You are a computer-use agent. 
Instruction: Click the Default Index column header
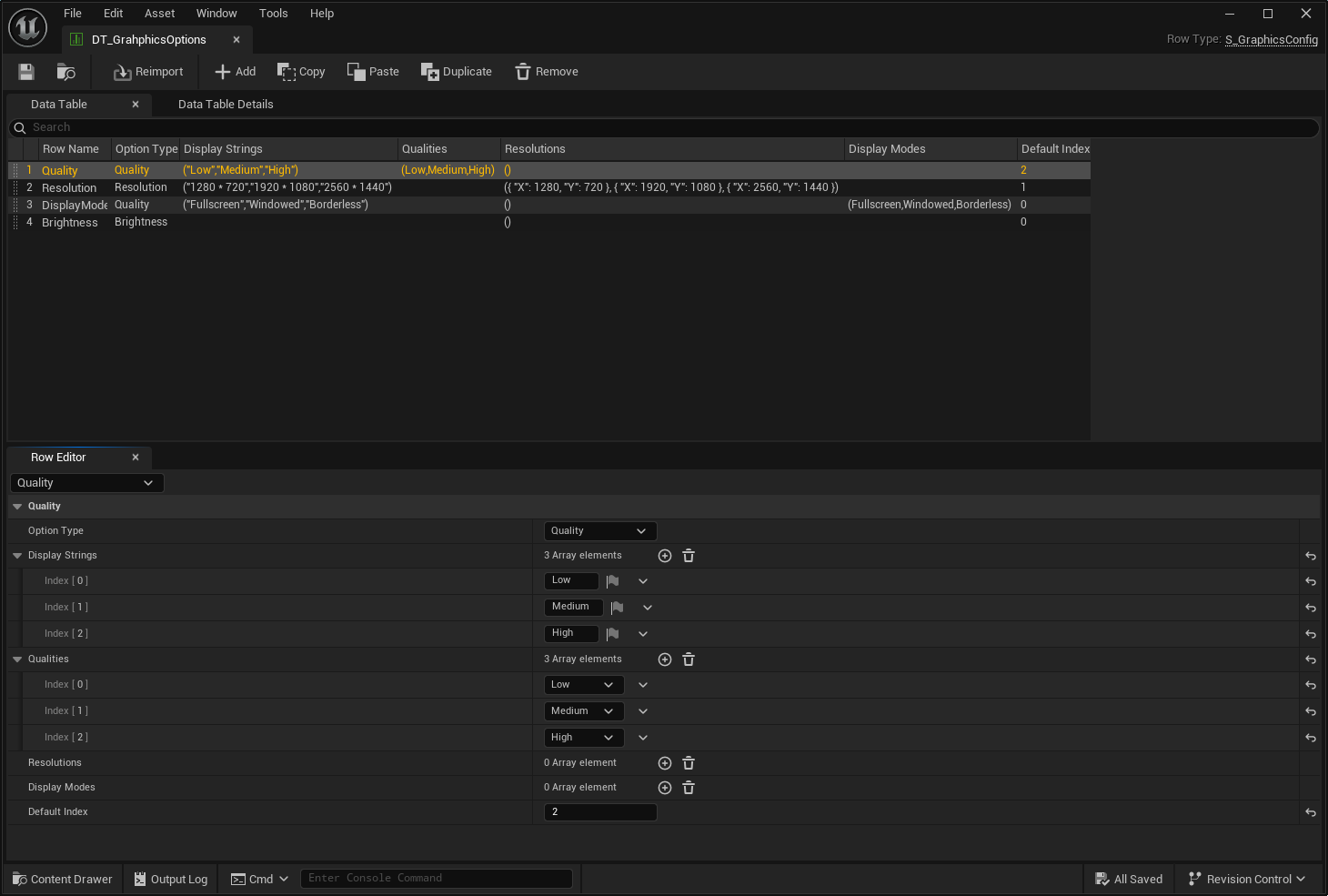(x=1054, y=149)
